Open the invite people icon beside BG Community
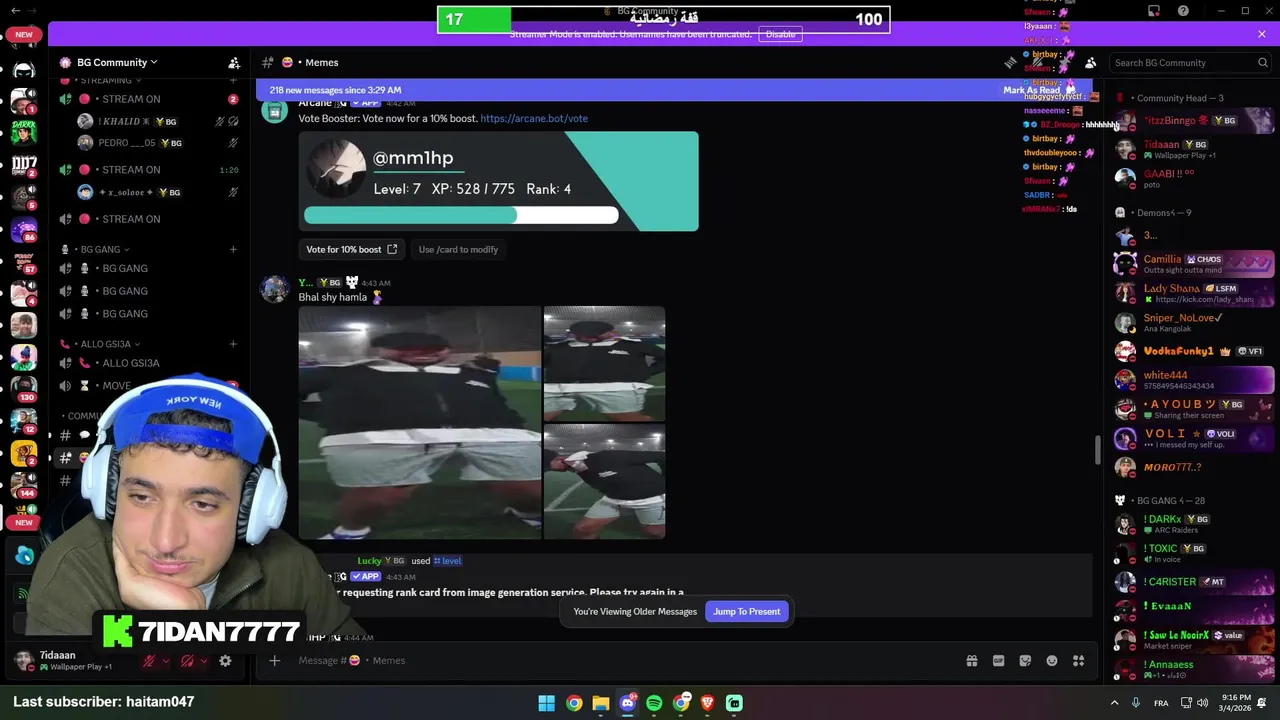Screen dimensions: 1280x720 pos(234,62)
